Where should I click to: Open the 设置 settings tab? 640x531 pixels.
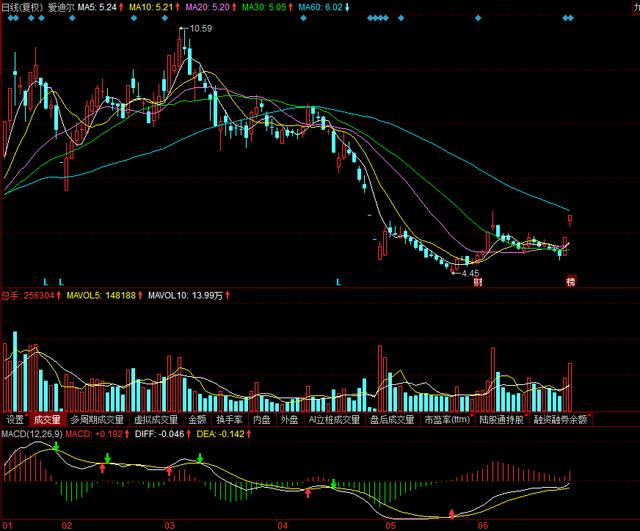pos(14,420)
